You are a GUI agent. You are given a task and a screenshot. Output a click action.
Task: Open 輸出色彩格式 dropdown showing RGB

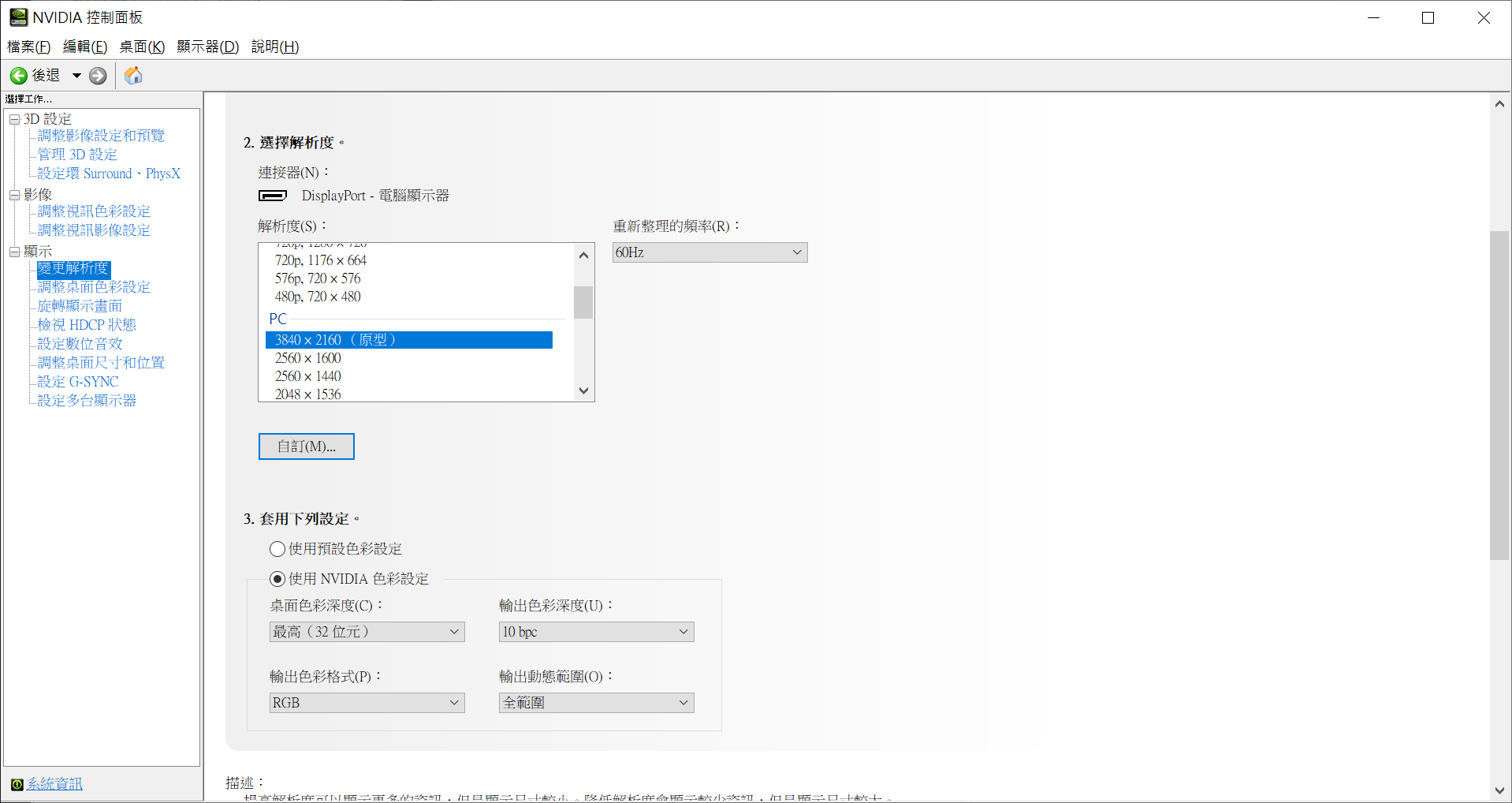coord(367,703)
